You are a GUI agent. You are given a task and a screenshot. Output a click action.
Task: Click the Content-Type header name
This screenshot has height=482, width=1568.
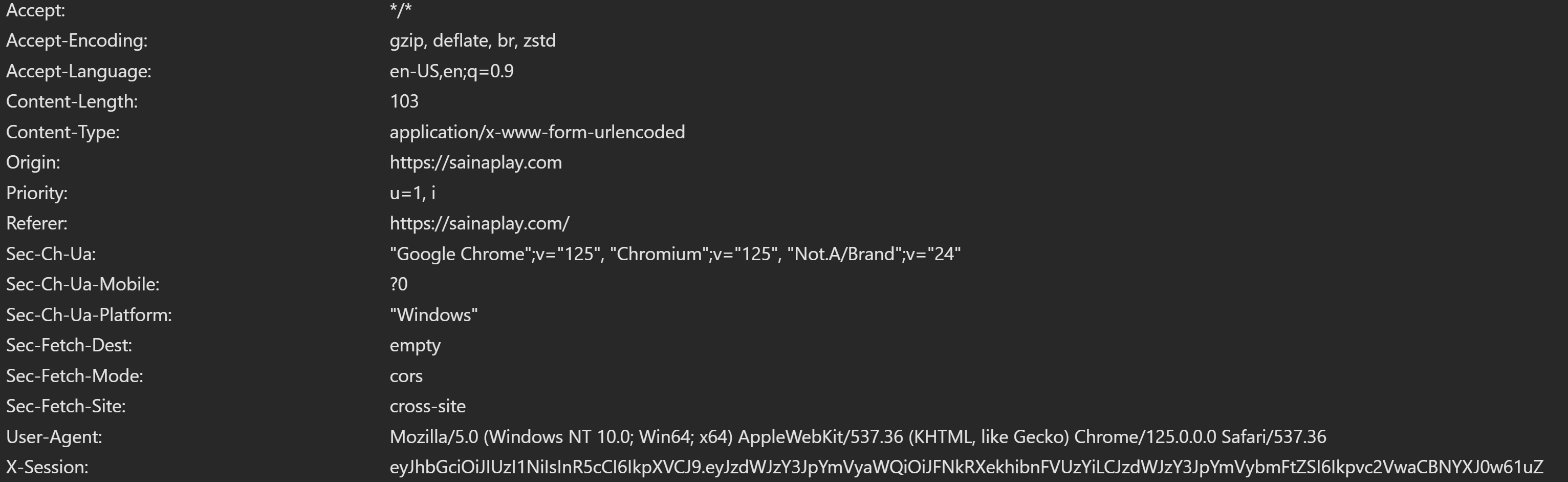[x=63, y=132]
